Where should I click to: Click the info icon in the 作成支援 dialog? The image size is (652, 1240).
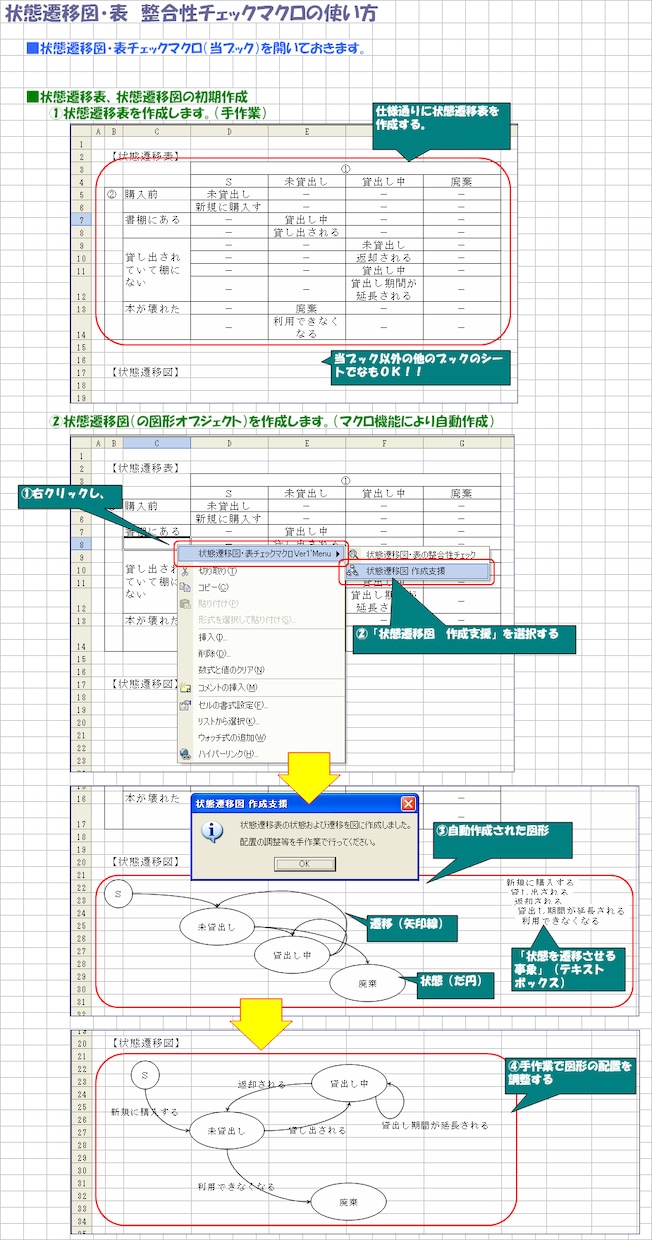coord(213,831)
